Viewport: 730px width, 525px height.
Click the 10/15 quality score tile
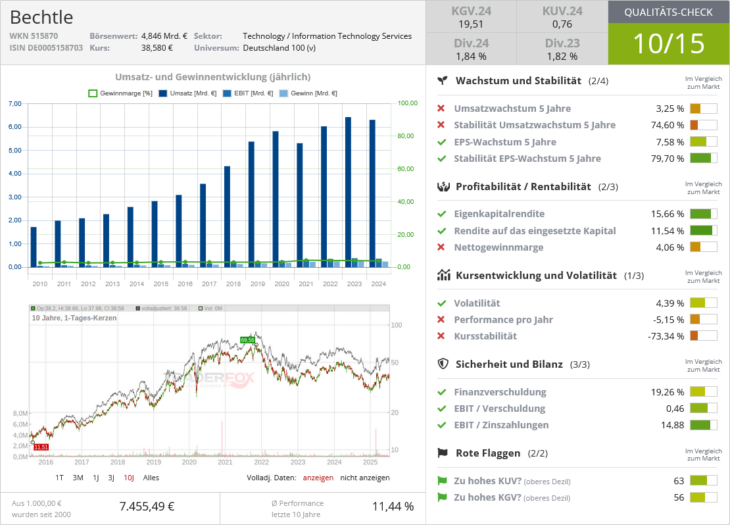click(669, 44)
